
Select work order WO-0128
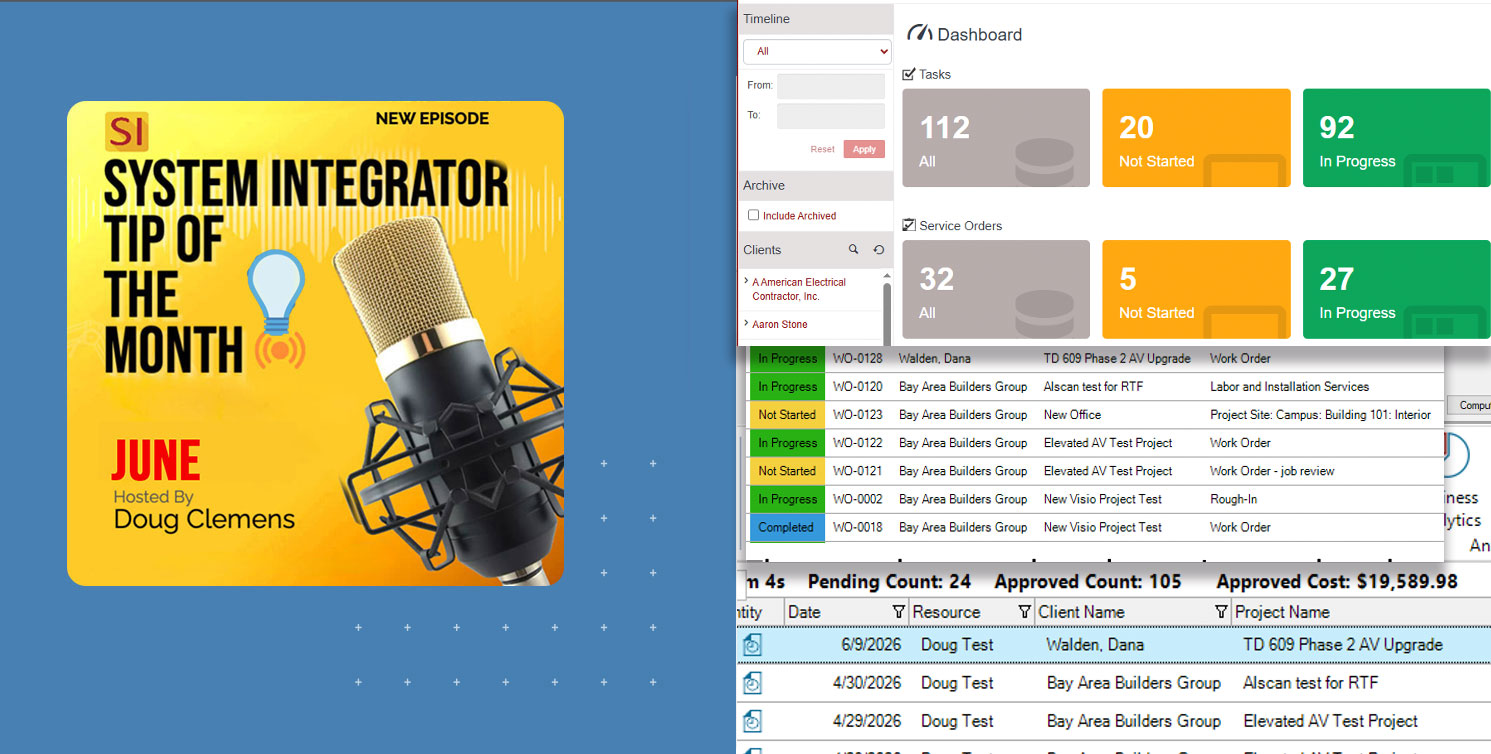click(x=858, y=358)
